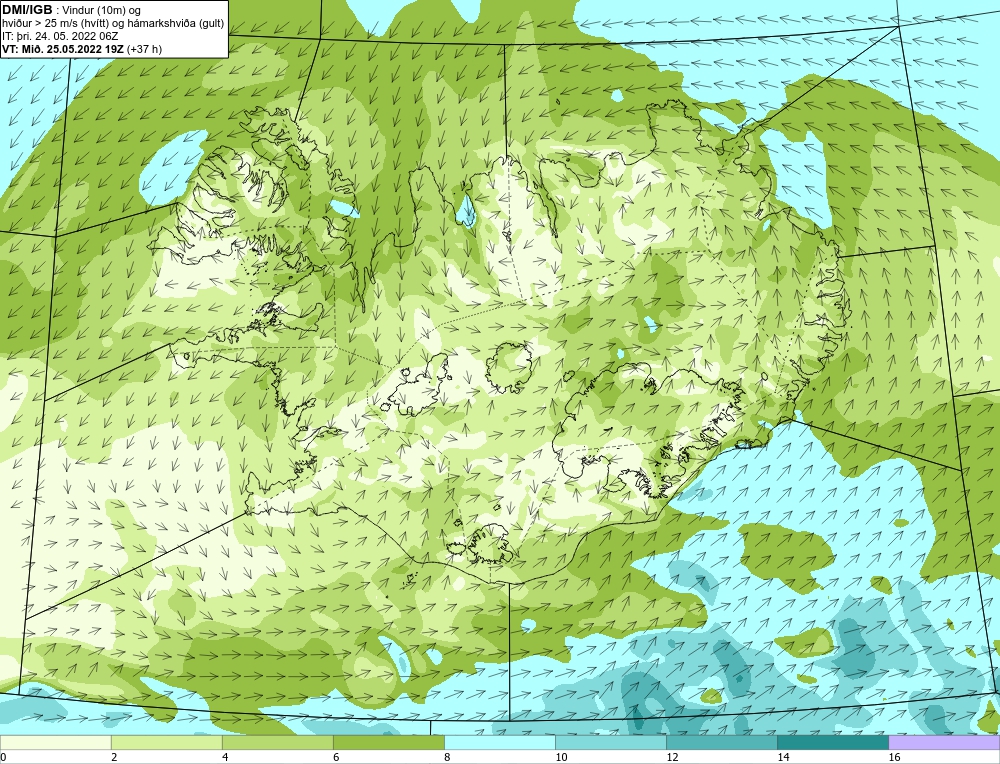This screenshot has width=1000, height=764.
Task: Click the legend label '2'
Action: pyautogui.click(x=114, y=757)
